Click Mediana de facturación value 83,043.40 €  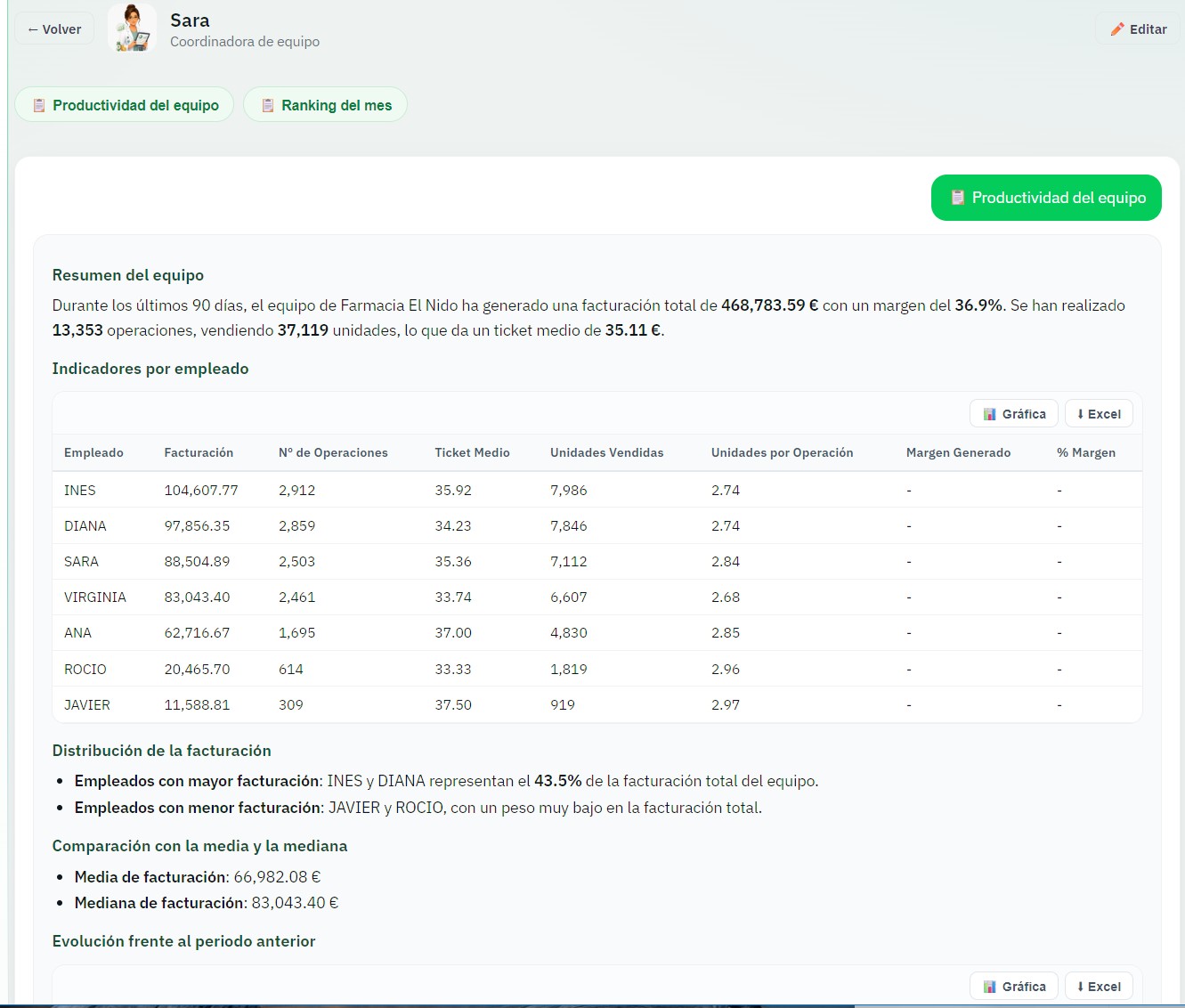tap(295, 903)
